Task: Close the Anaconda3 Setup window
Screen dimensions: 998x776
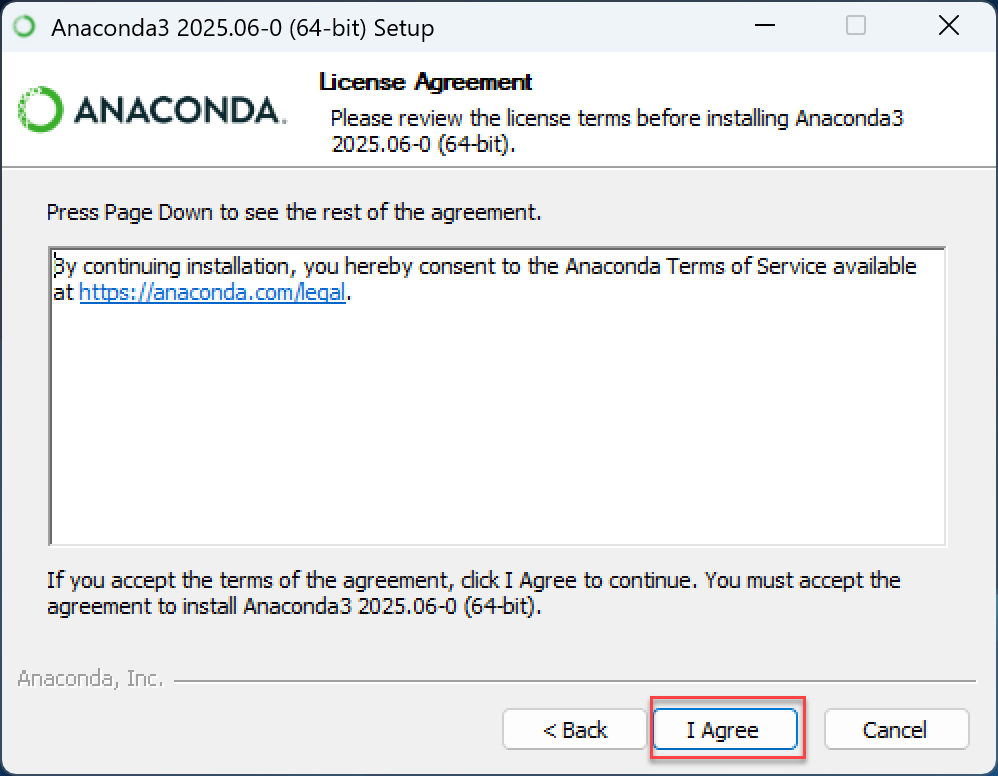Action: [948, 26]
